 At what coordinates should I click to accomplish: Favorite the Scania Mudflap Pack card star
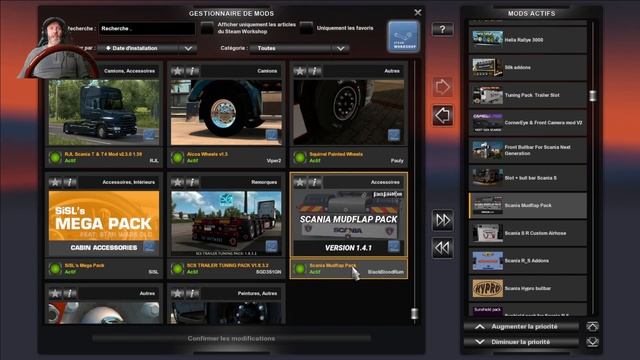pos(300,182)
